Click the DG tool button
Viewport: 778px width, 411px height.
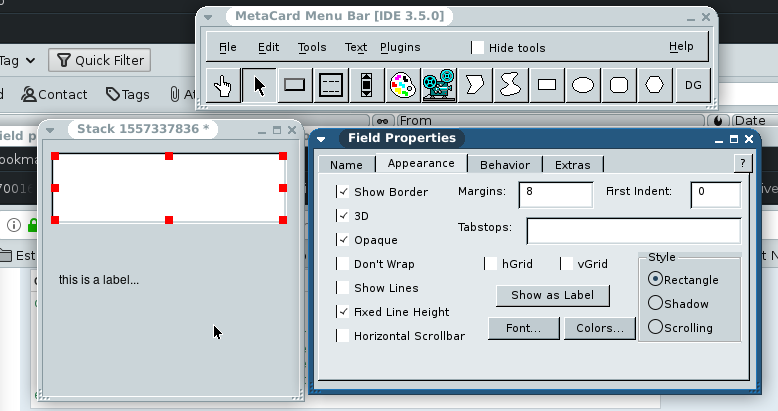click(693, 85)
